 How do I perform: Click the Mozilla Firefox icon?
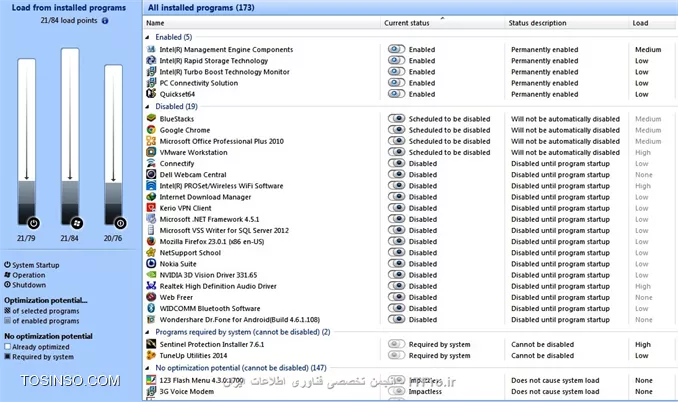(x=151, y=241)
